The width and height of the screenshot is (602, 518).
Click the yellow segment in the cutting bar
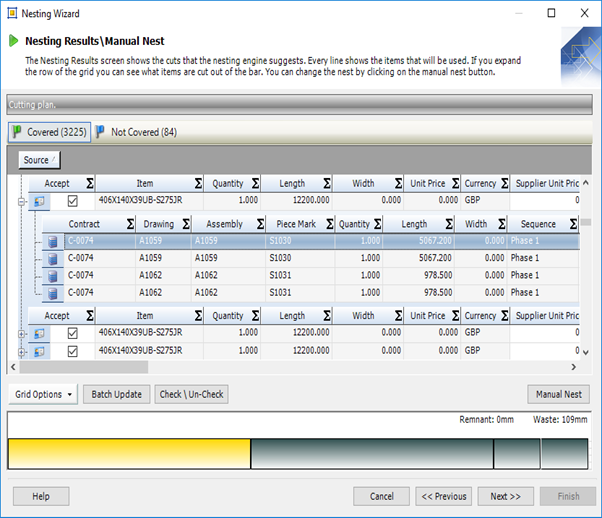(128, 453)
